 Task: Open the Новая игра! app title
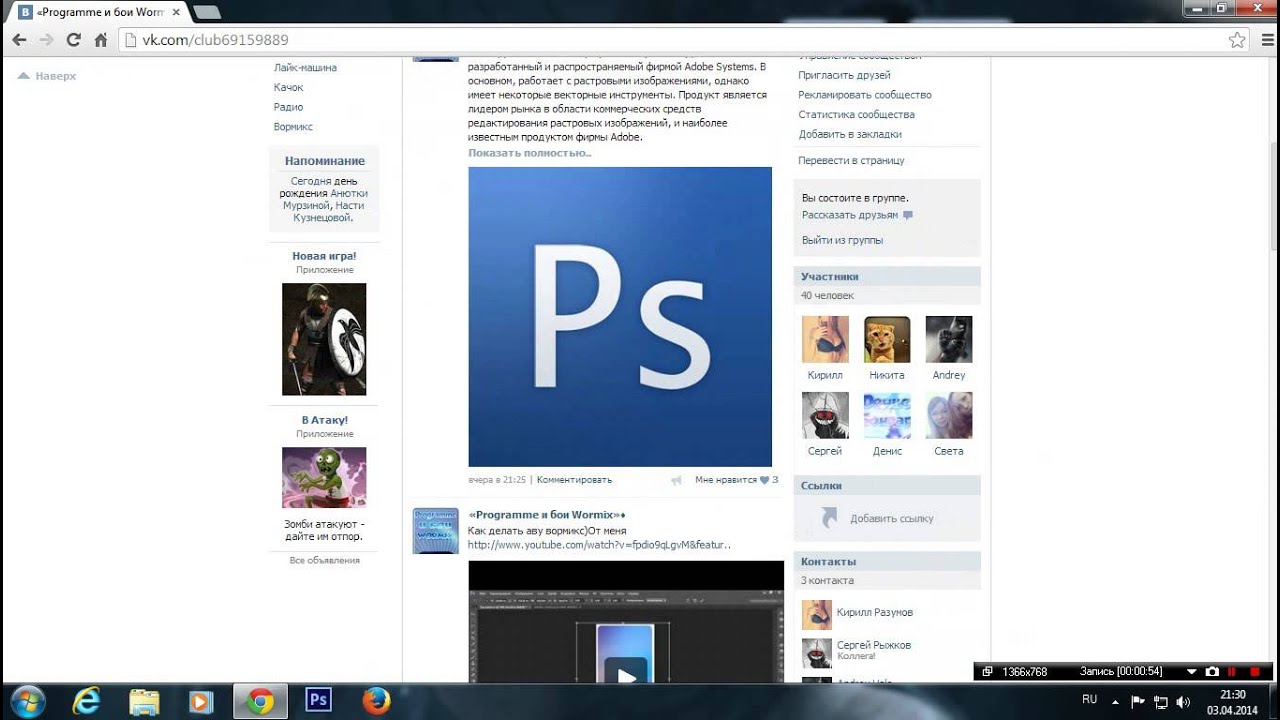(324, 256)
